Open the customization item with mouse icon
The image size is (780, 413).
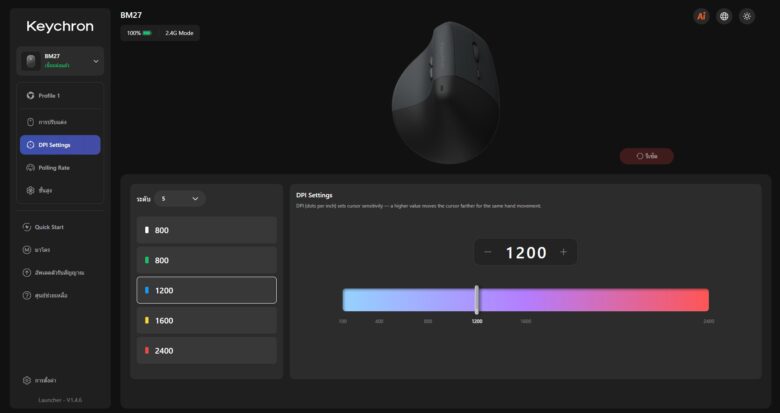60,122
